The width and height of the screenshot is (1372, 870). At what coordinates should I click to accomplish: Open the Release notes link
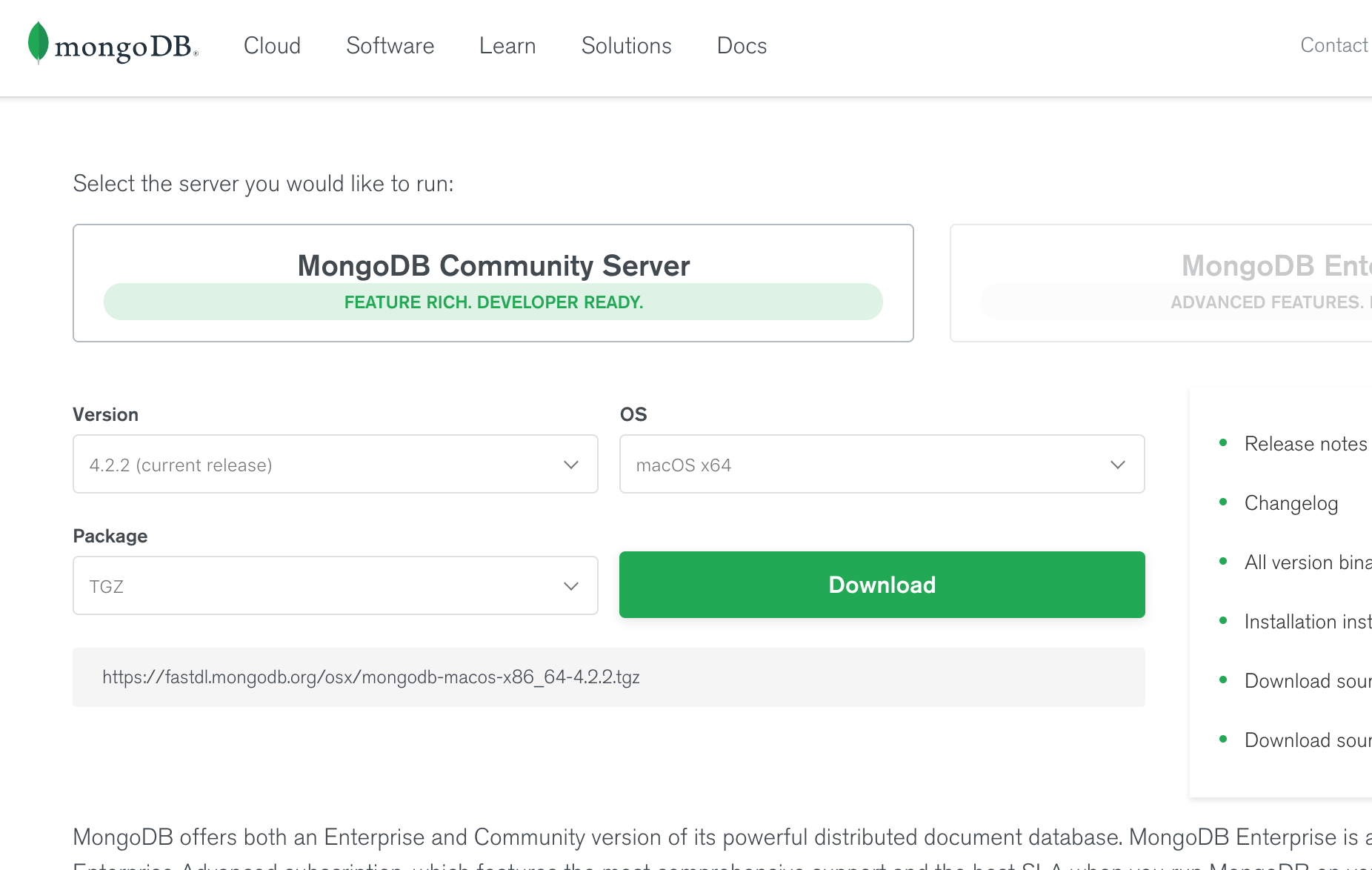tap(1305, 444)
